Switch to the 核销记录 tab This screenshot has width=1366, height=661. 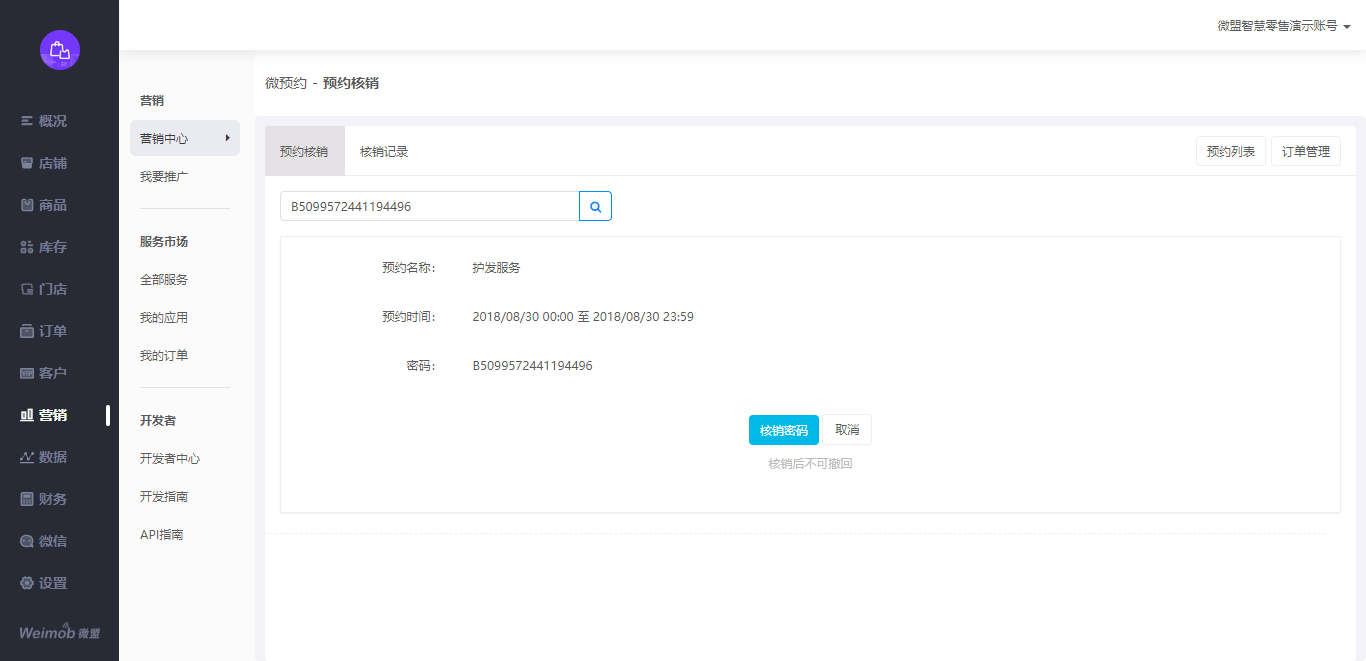(384, 151)
